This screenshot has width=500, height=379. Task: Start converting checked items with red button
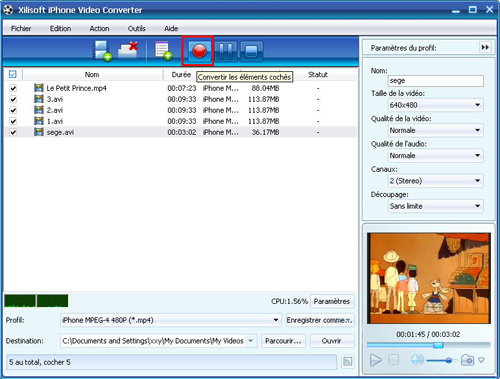(x=199, y=51)
